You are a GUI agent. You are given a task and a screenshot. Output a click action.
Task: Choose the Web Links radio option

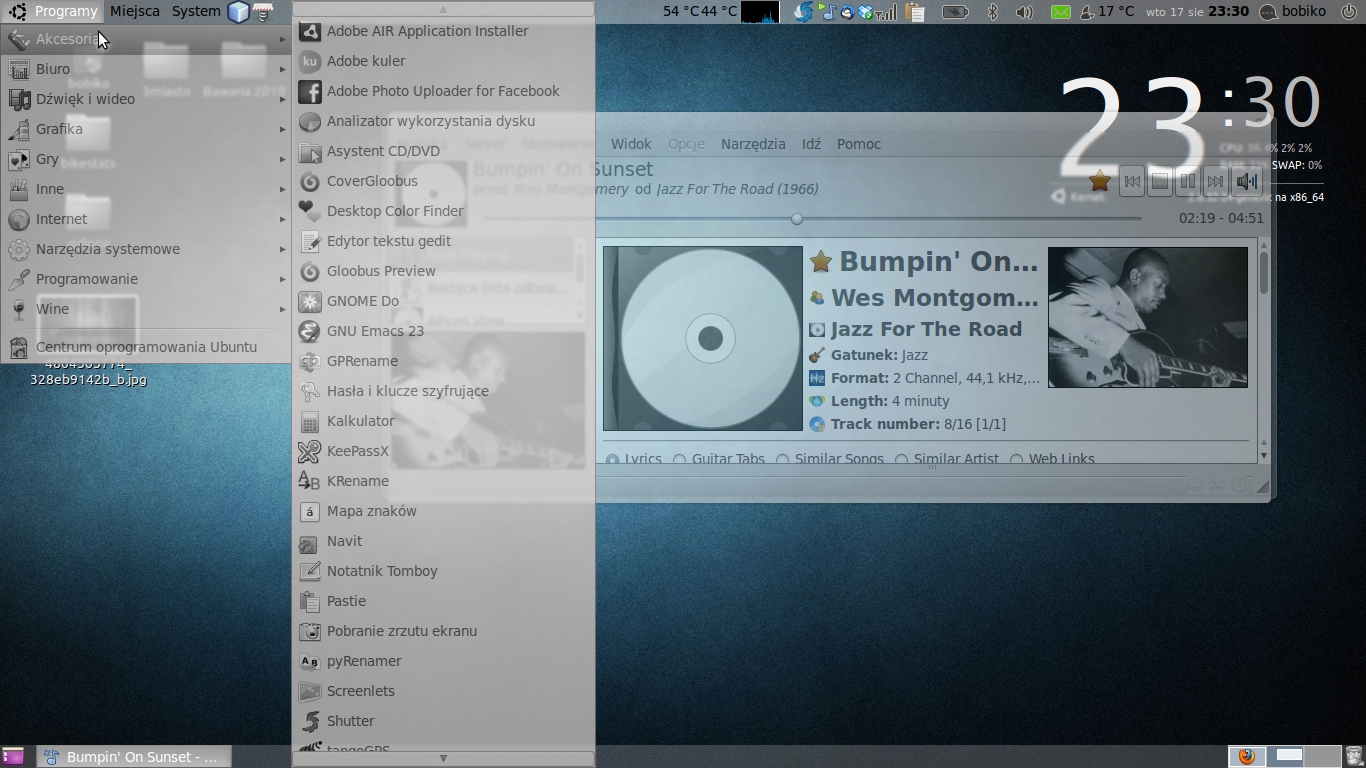click(x=1017, y=460)
